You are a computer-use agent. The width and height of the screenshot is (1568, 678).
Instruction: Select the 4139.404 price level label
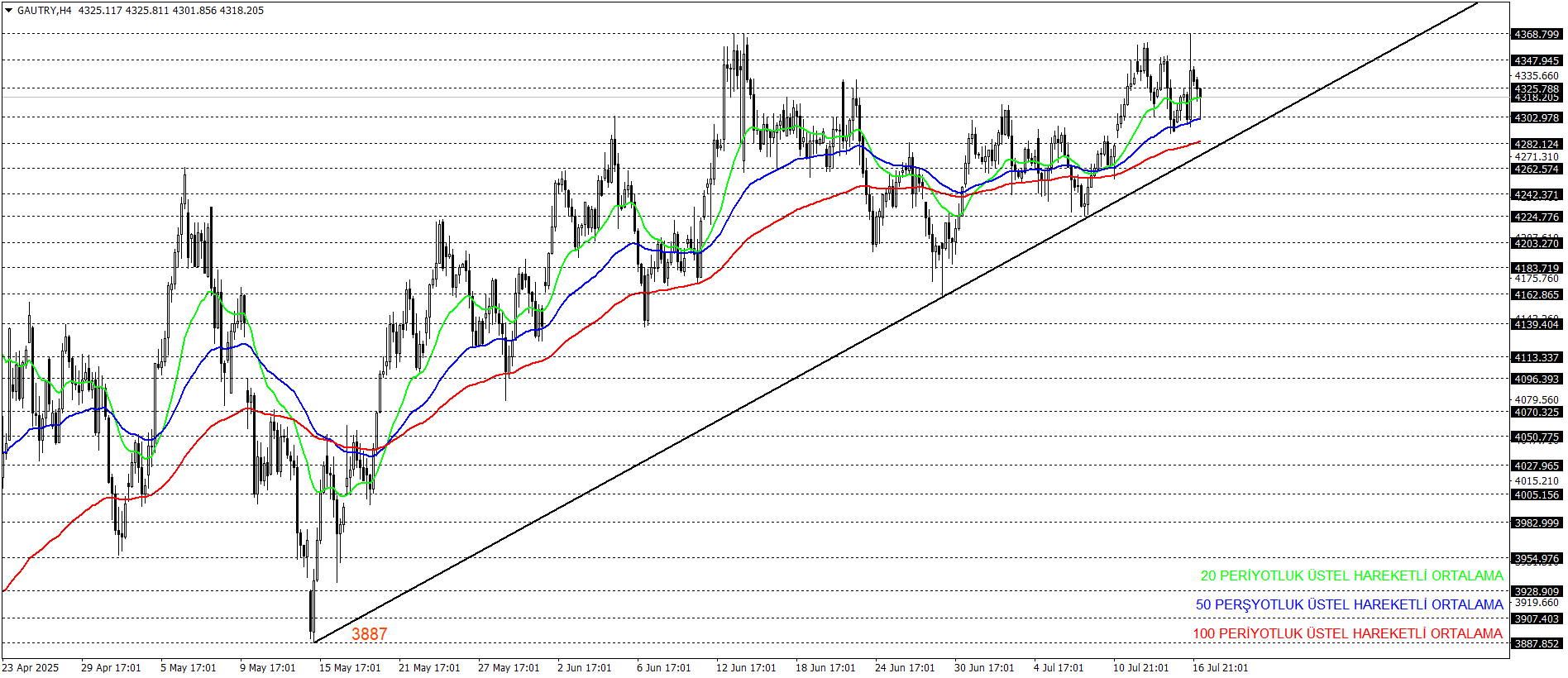pyautogui.click(x=1537, y=324)
